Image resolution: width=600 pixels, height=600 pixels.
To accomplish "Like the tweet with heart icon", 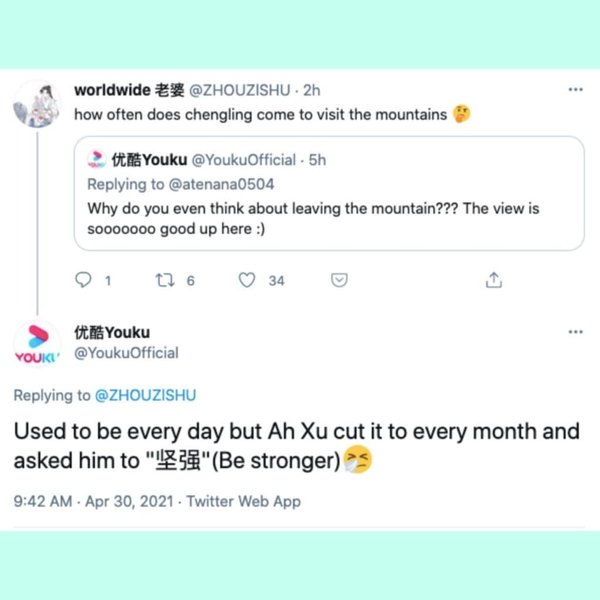I will [247, 281].
